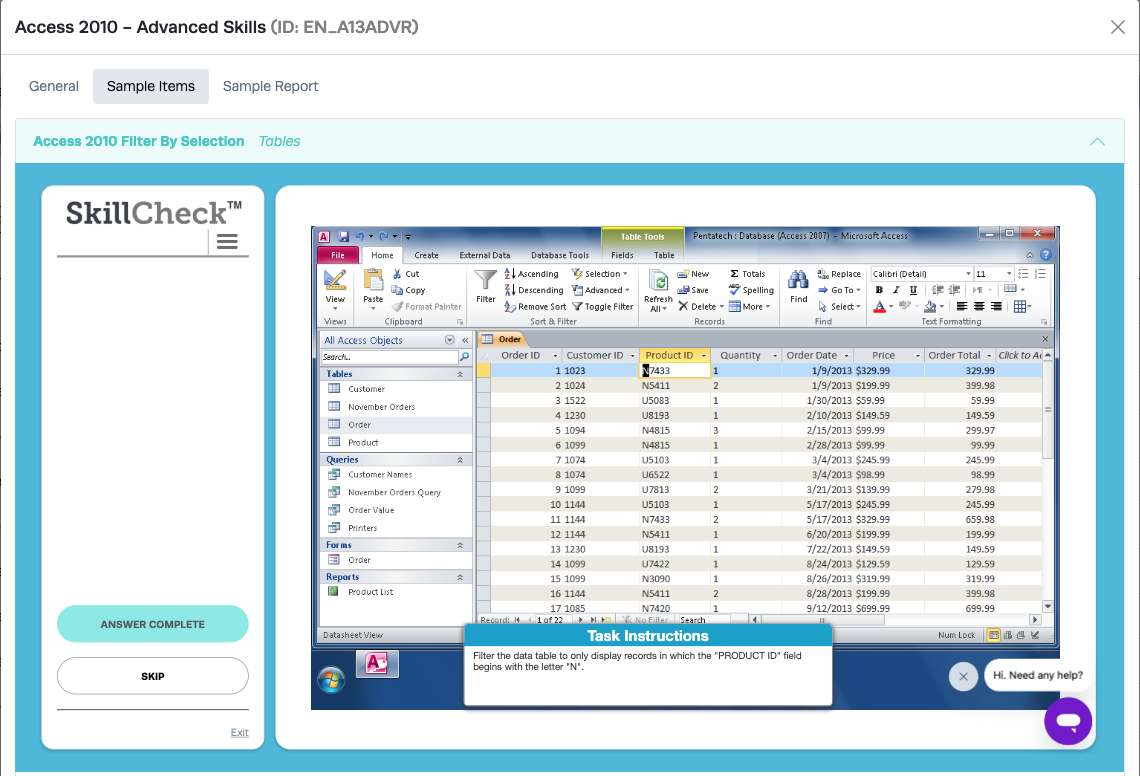The height and width of the screenshot is (776, 1140).
Task: Click Save record button
Action: [x=693, y=290]
